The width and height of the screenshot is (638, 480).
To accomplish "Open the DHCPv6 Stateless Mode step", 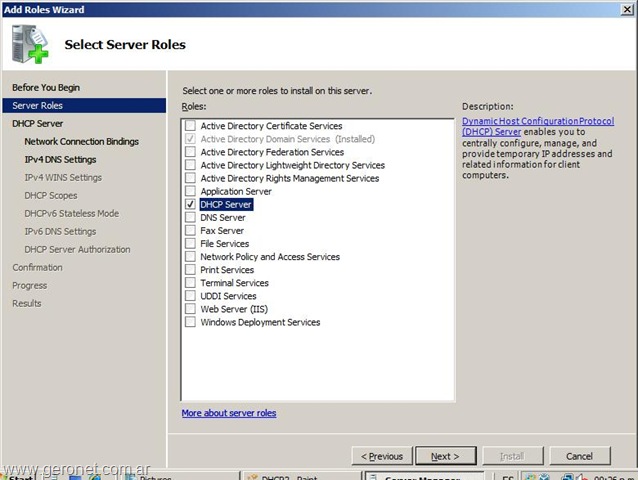I will click(x=72, y=213).
